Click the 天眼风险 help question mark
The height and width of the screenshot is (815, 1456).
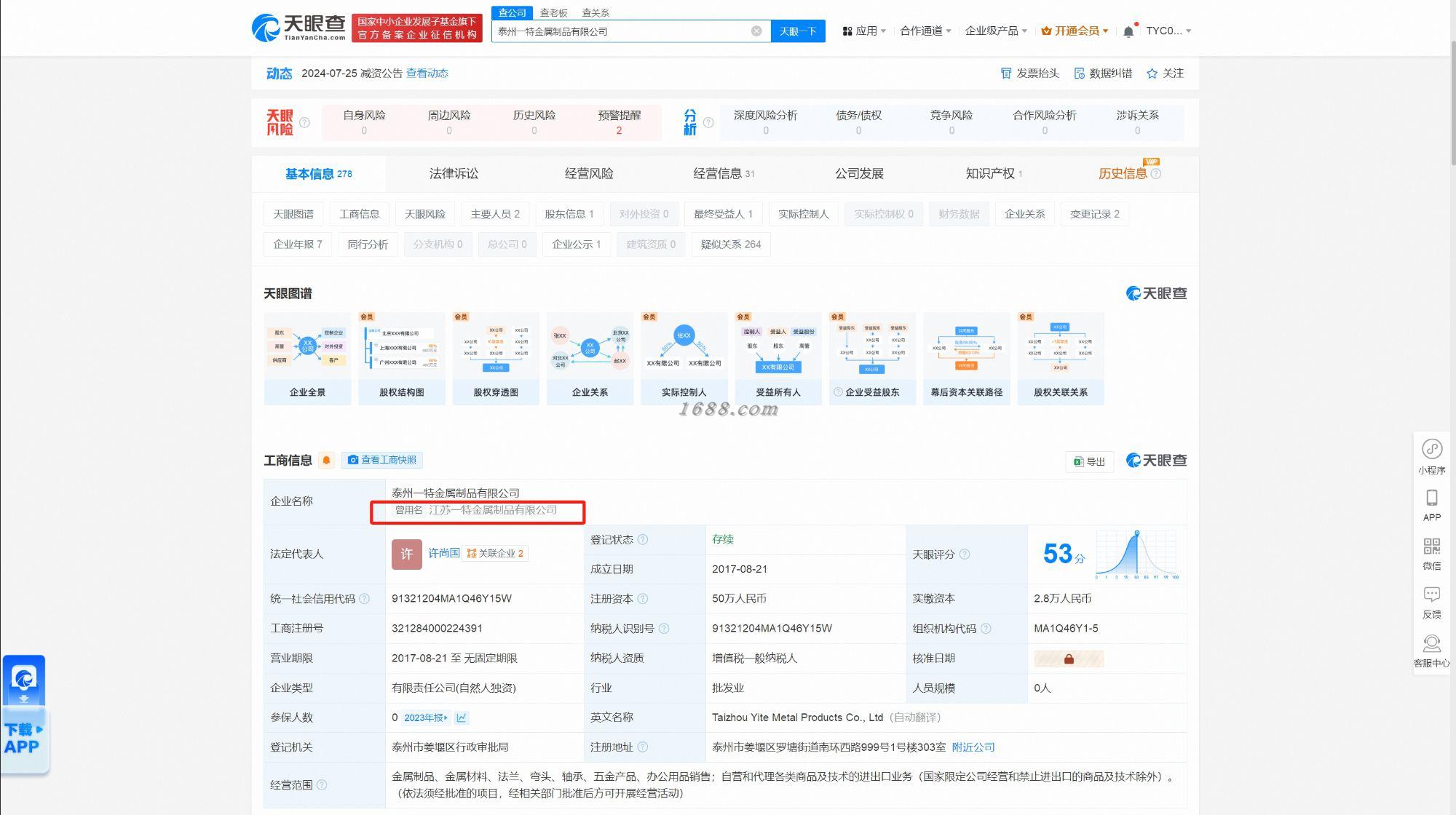coord(304,122)
